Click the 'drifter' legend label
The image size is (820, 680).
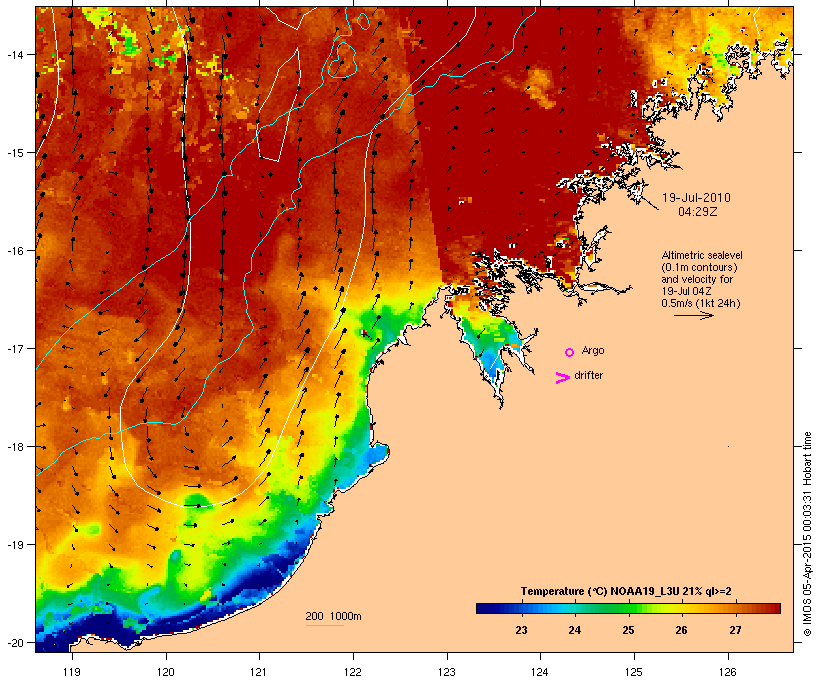[588, 375]
